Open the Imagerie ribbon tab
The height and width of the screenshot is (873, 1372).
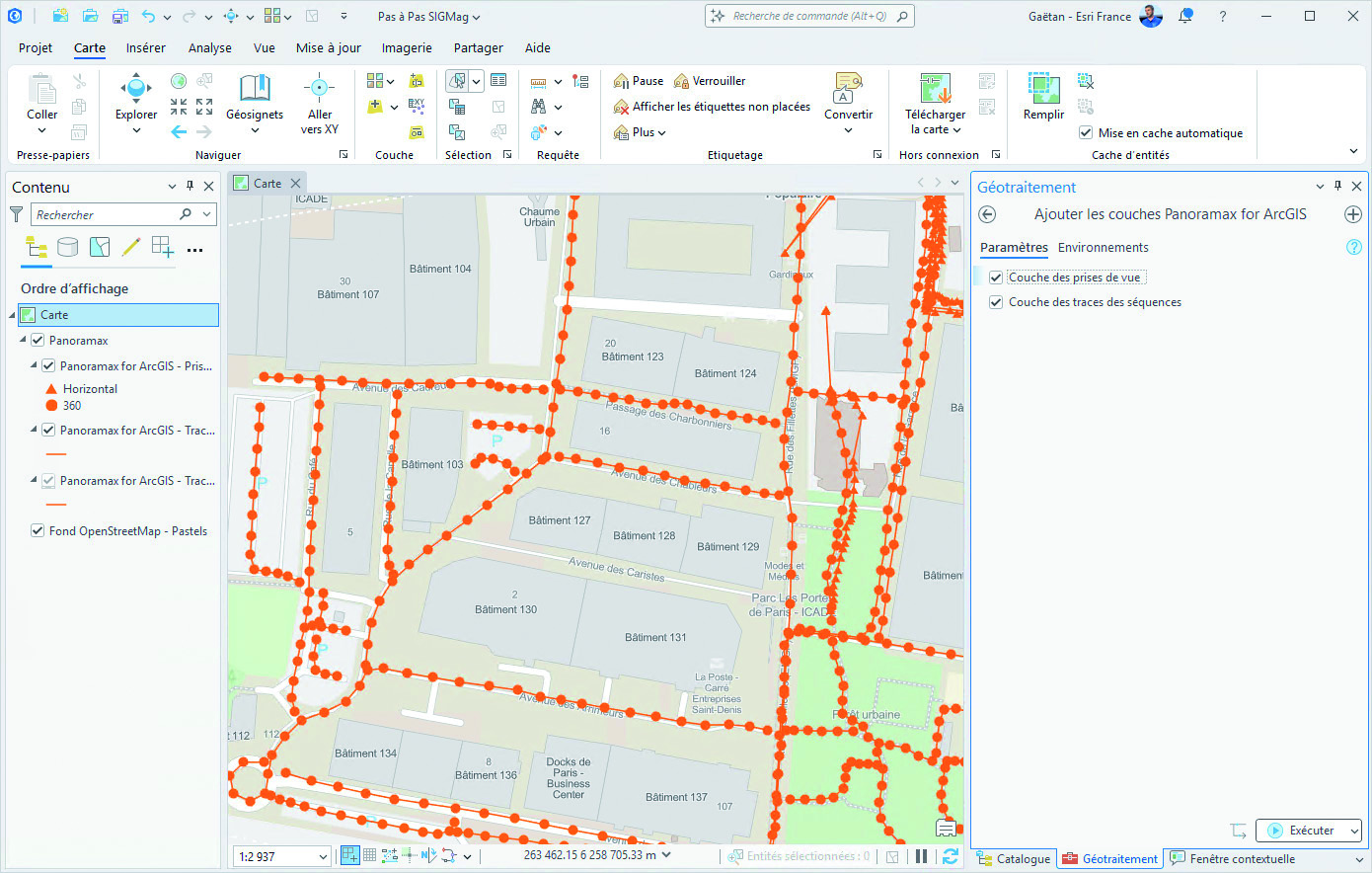(x=407, y=47)
